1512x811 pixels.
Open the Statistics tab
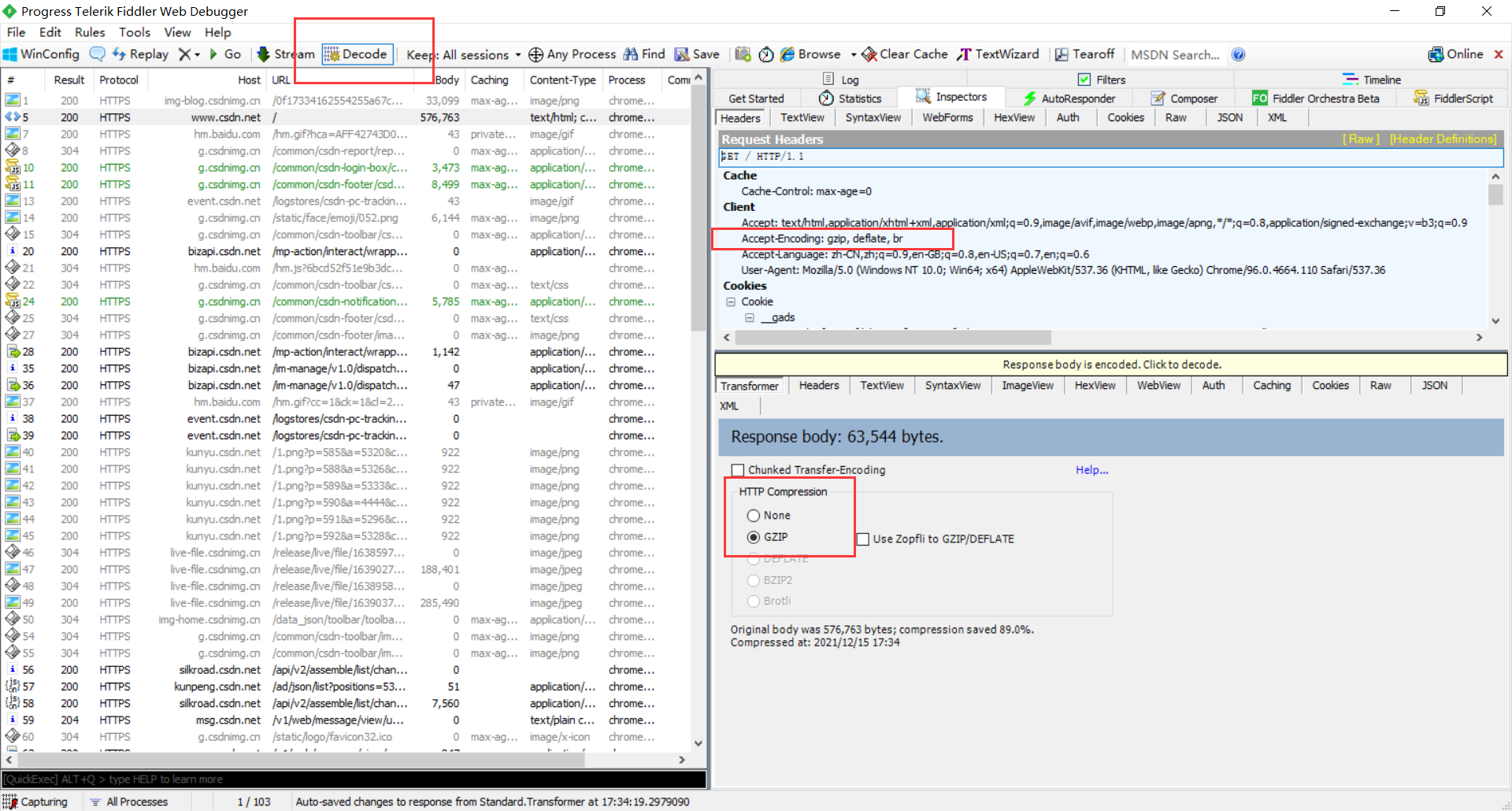(x=850, y=98)
